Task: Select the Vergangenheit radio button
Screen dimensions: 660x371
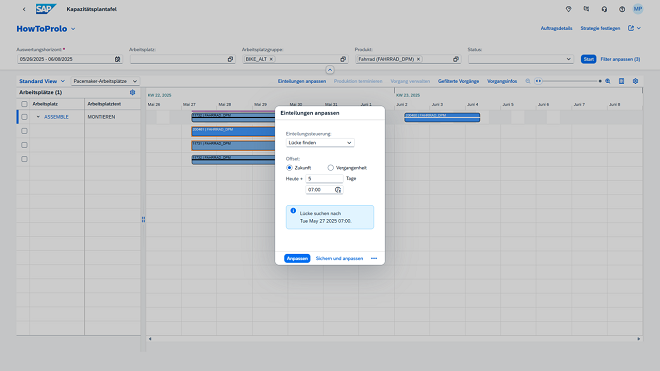Action: [330, 168]
